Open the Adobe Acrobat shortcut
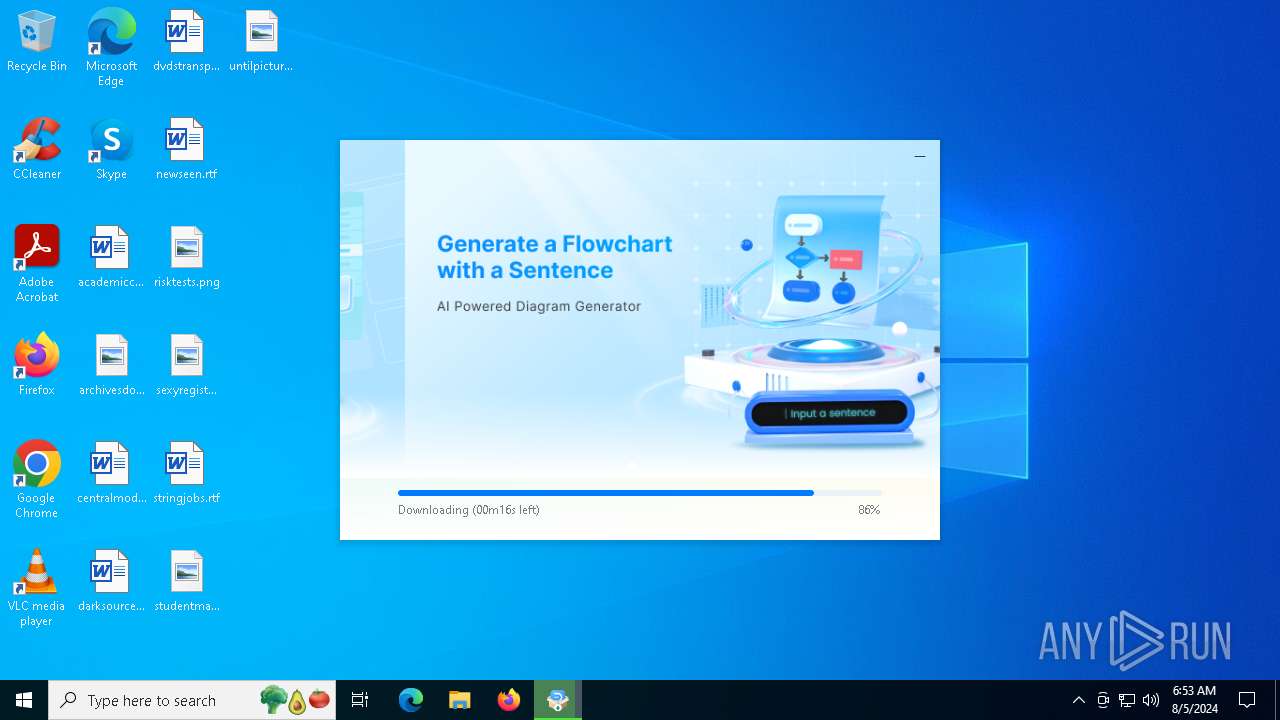Image resolution: width=1280 pixels, height=720 pixels. point(37,264)
